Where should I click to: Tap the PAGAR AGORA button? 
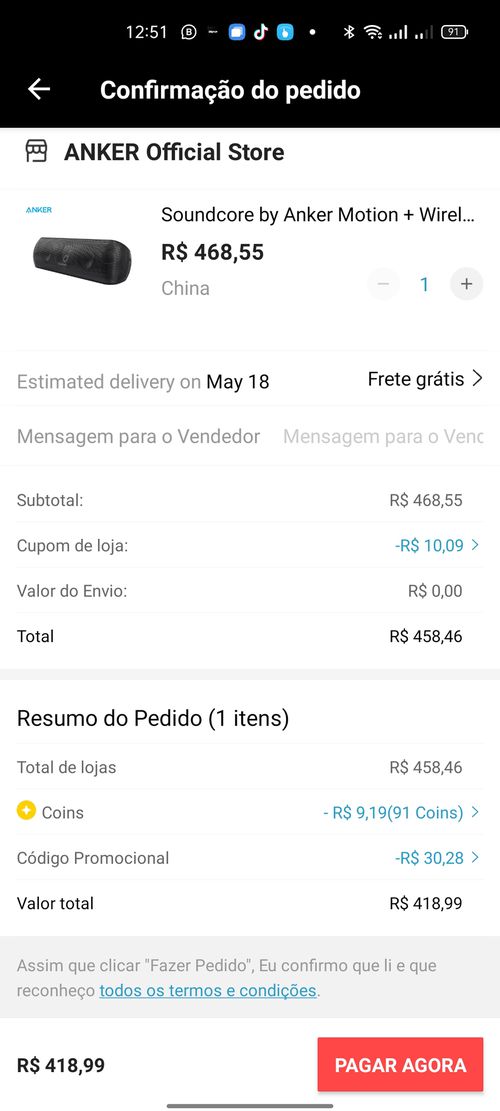[x=400, y=1065]
